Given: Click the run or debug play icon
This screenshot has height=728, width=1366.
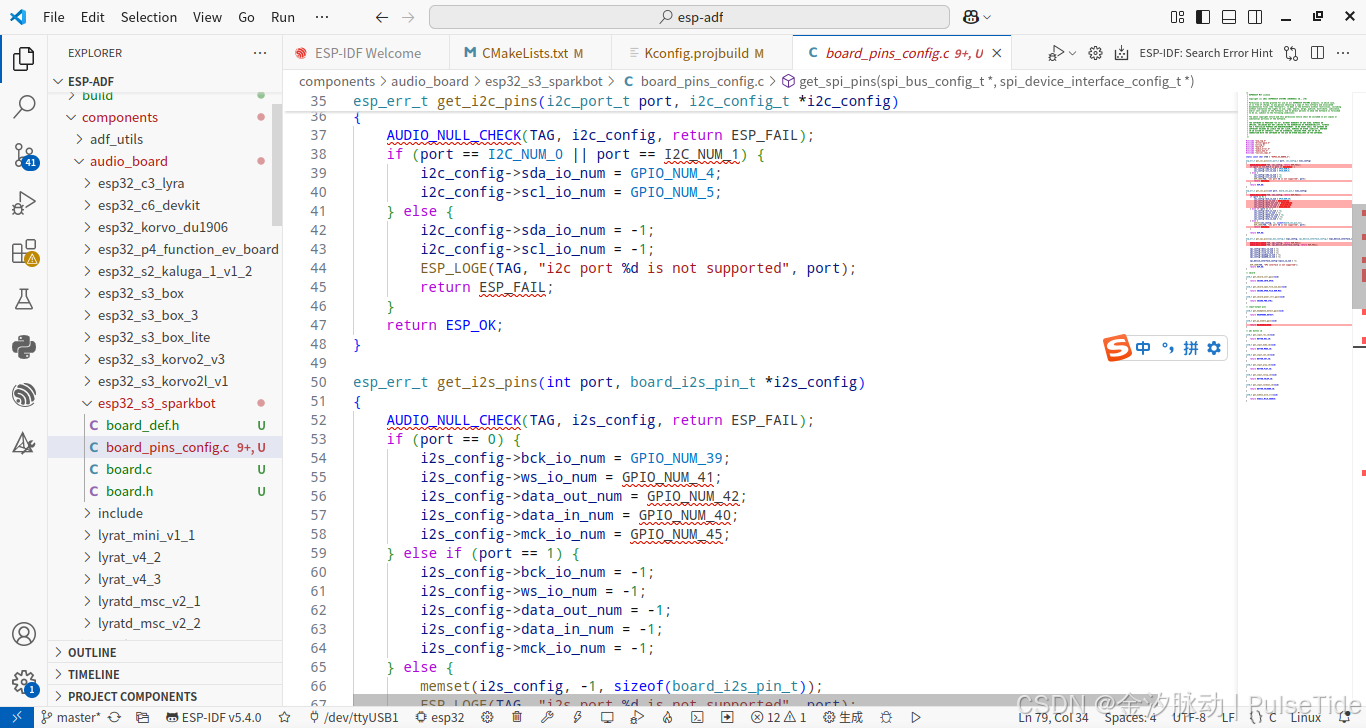Looking at the screenshot, I should pyautogui.click(x=1056, y=53).
